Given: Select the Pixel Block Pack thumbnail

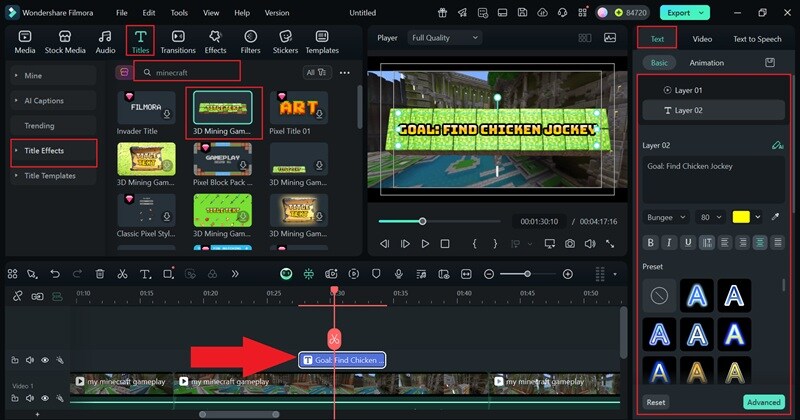Looking at the screenshot, I should (x=222, y=159).
